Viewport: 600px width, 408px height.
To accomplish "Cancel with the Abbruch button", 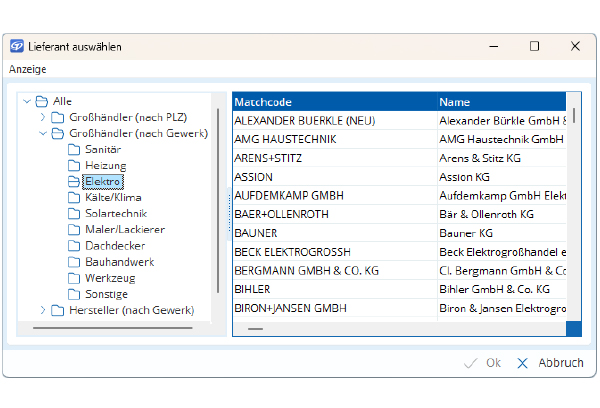I will tap(550, 363).
